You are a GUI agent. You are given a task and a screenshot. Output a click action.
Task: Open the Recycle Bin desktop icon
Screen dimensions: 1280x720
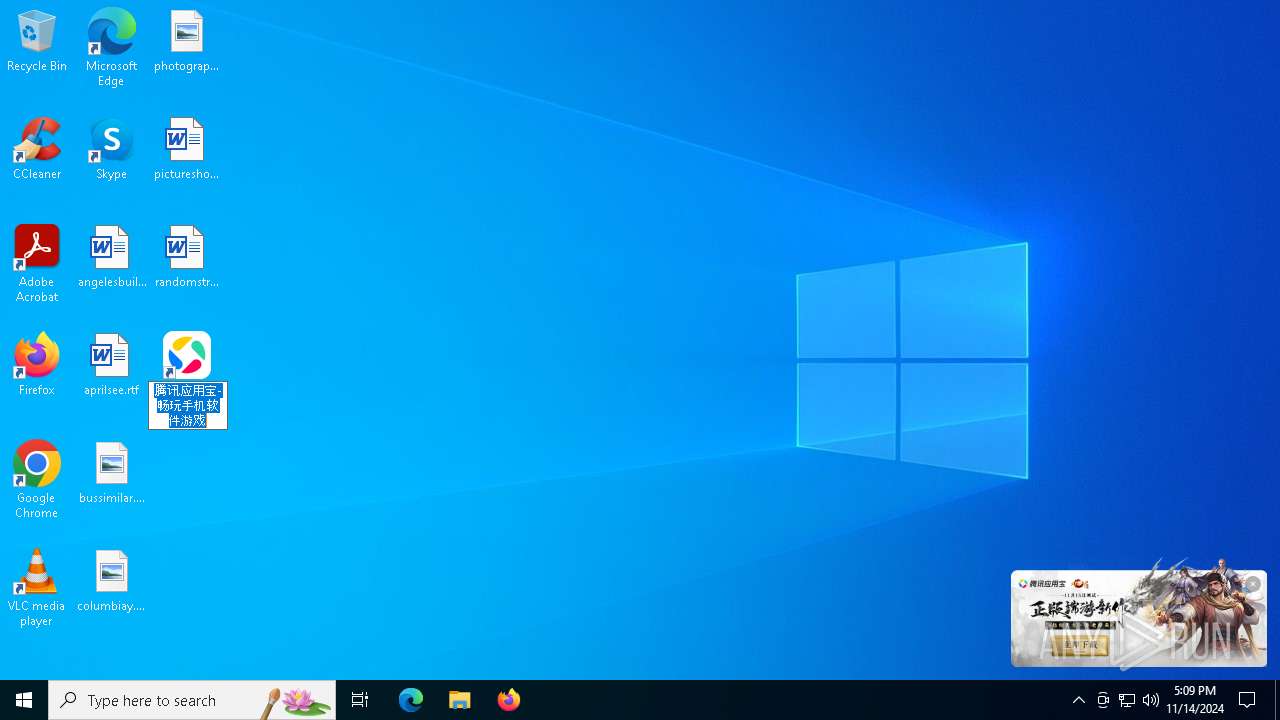coord(37,42)
